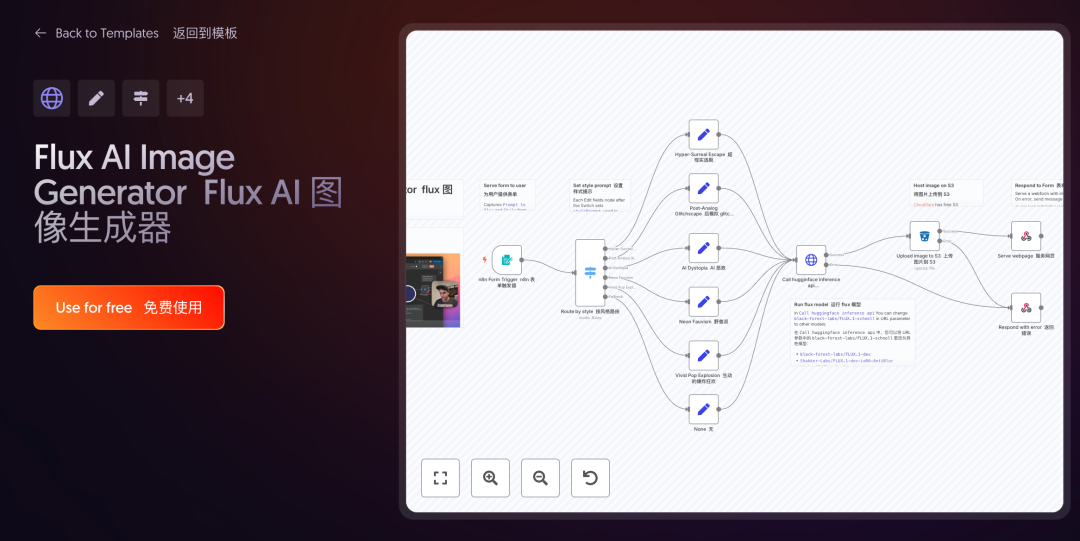Open the Serve form to user sticky note

[x=507, y=194]
